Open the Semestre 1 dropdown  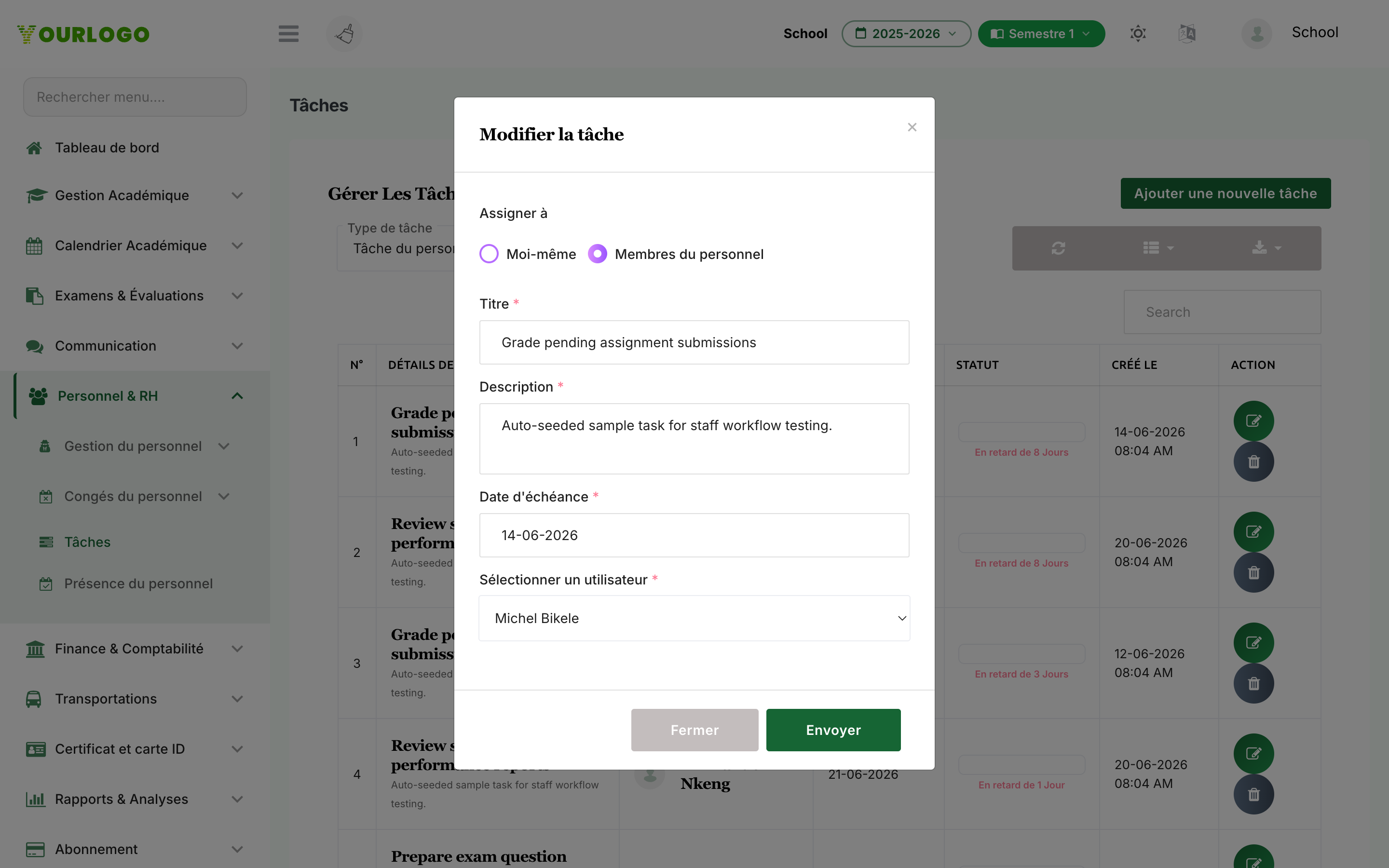(x=1041, y=33)
